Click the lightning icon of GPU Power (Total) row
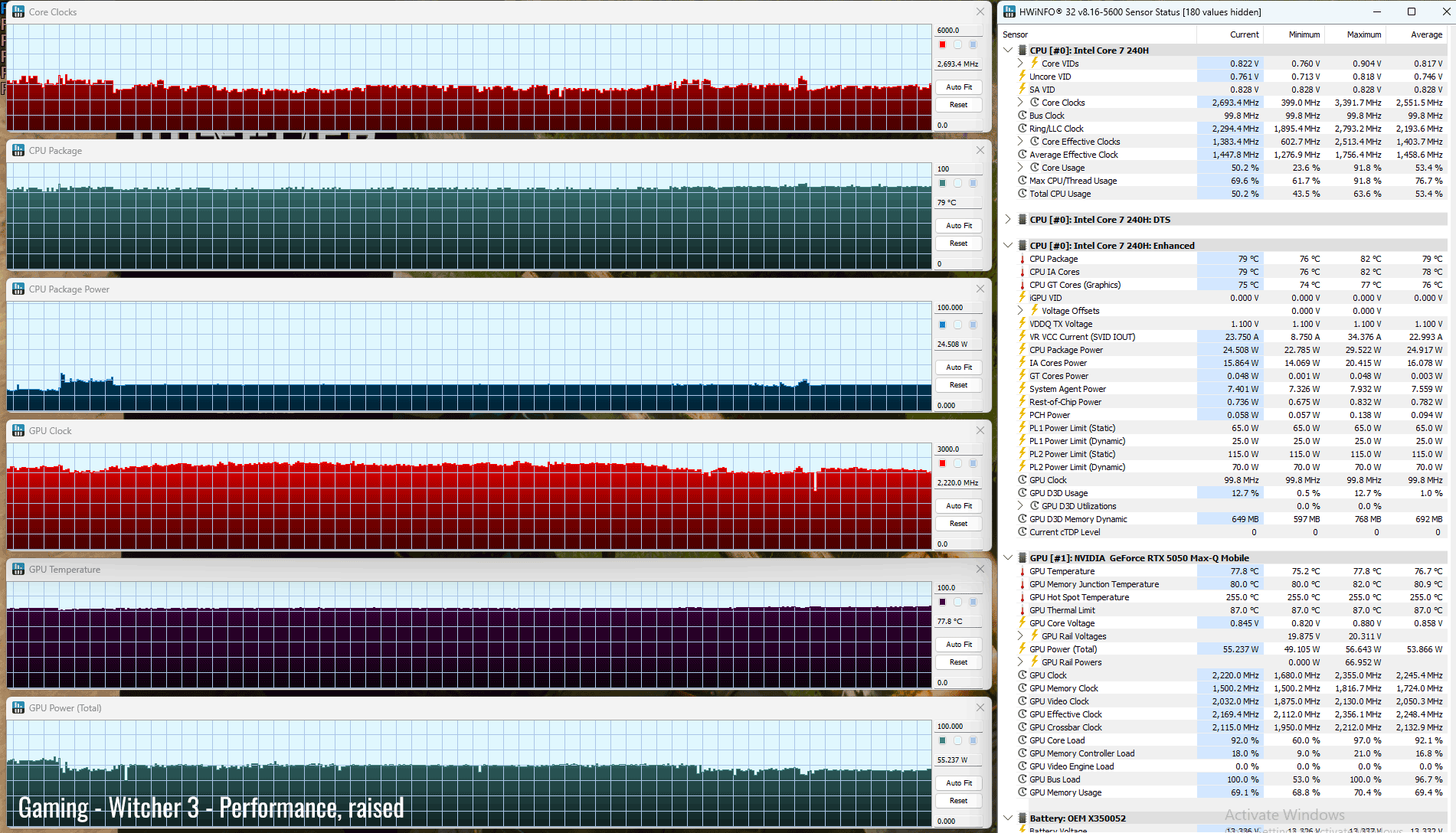Screen dimensions: 1456x833 1022,649
